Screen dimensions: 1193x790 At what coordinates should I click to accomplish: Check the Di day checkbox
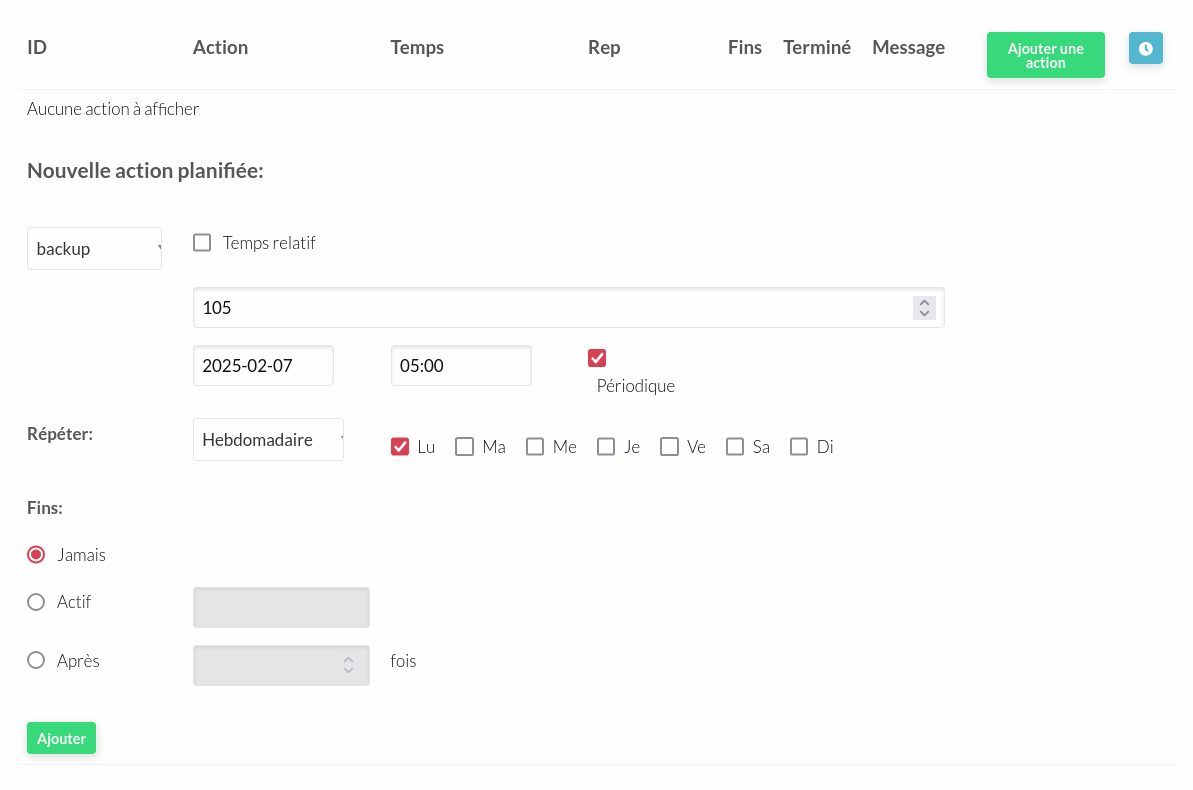[798, 446]
